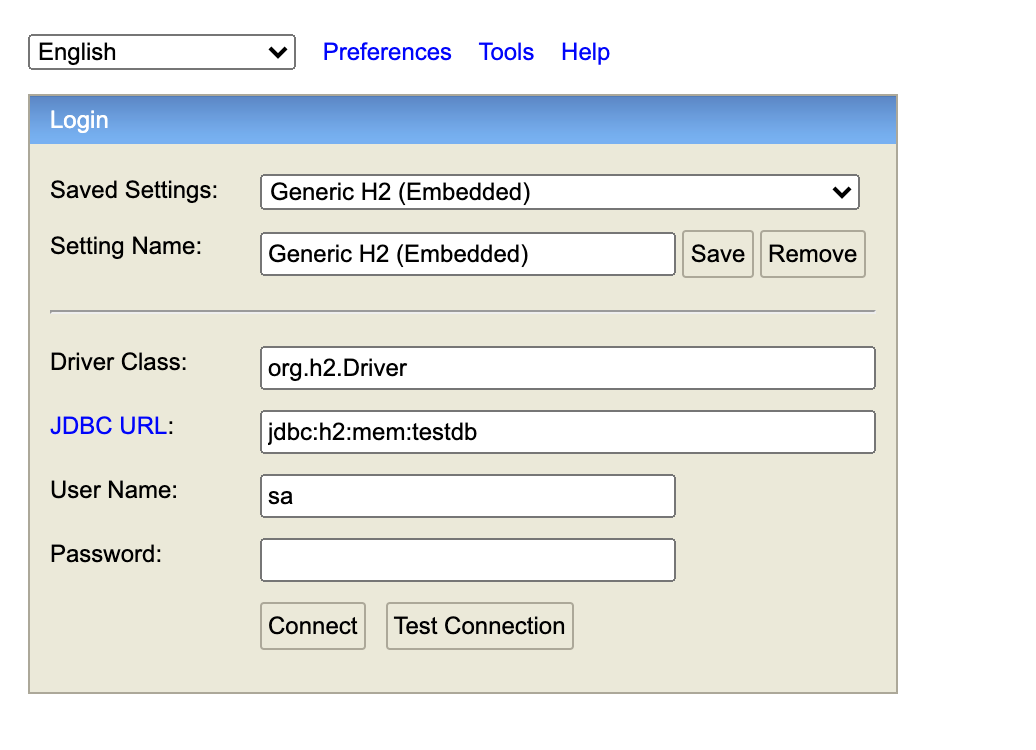Click the Save button

click(x=718, y=254)
